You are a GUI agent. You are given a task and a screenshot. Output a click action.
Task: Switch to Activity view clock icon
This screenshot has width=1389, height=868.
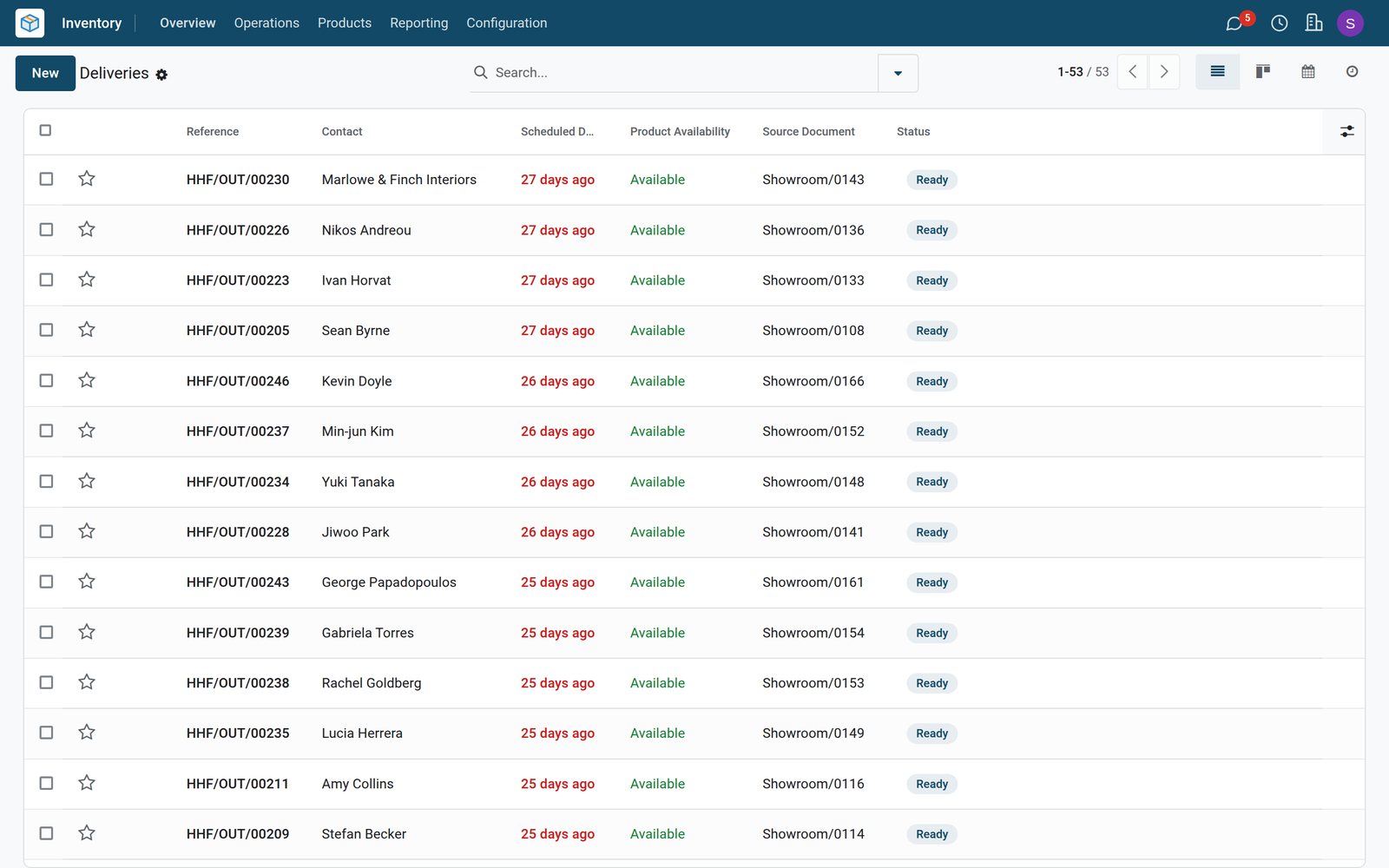1352,71
